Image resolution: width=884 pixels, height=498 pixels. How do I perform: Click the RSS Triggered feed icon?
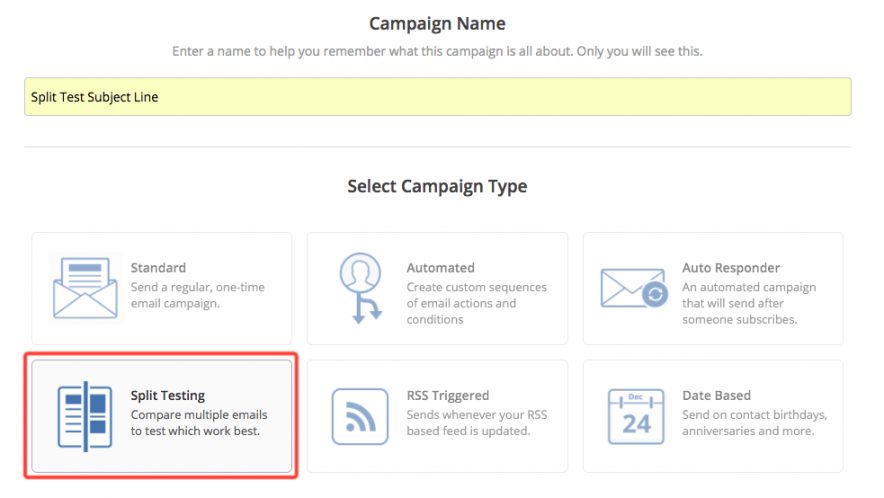360,416
